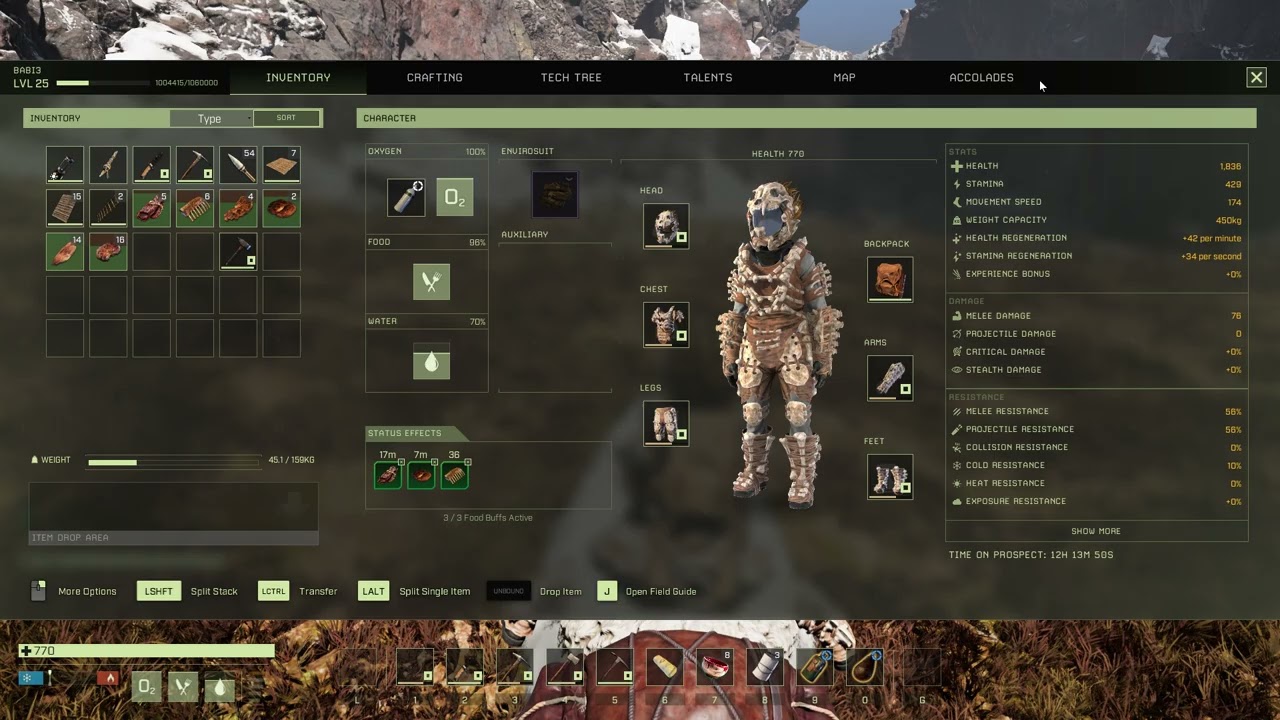The image size is (1280, 720).
Task: Click the Split Stack hint
Action: click(x=187, y=591)
